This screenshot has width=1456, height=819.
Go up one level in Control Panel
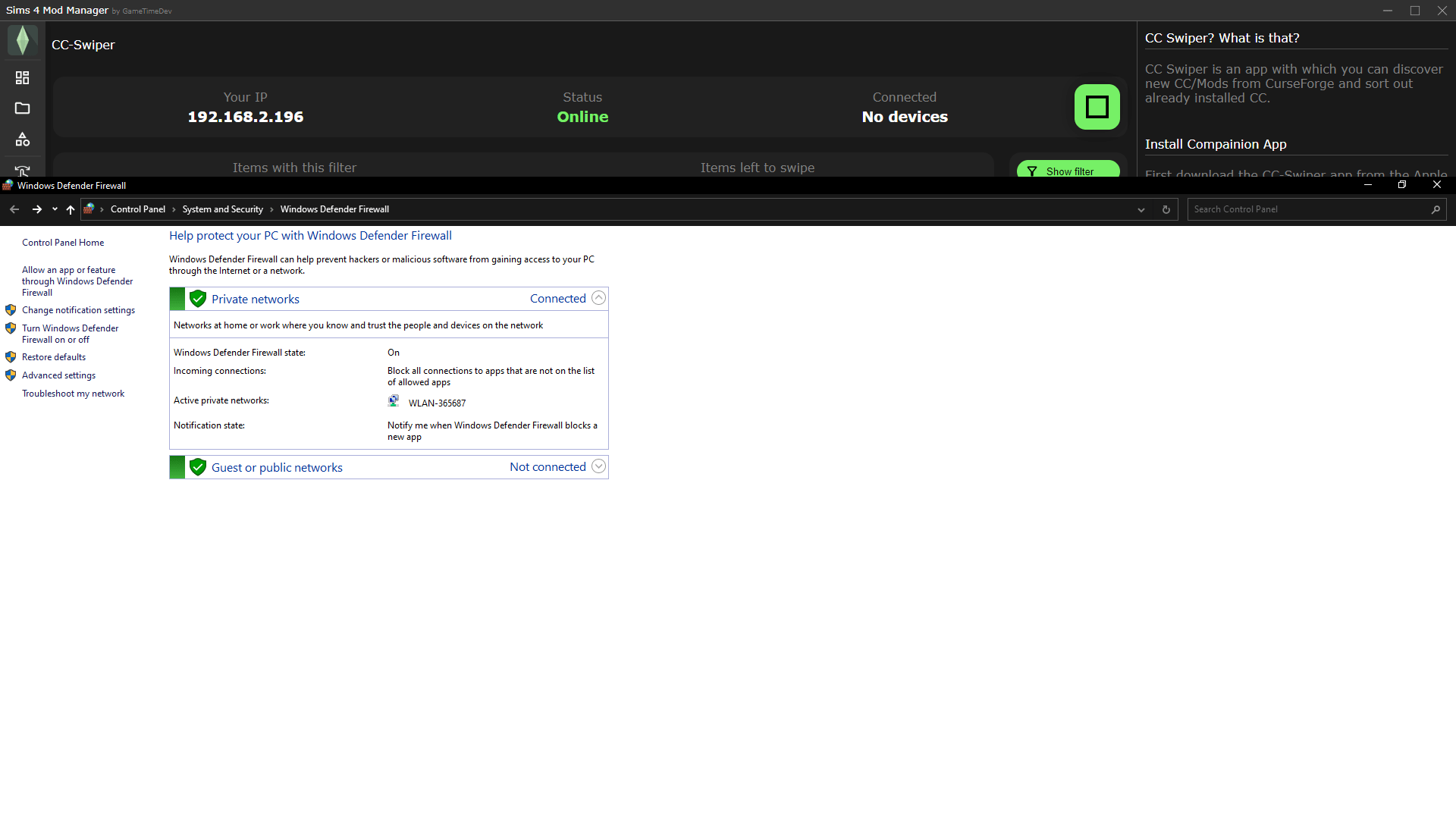coord(71,209)
